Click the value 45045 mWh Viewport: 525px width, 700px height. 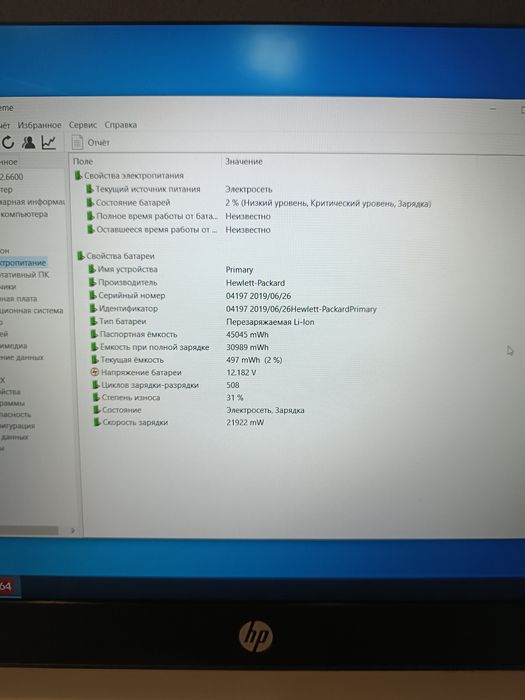247,334
